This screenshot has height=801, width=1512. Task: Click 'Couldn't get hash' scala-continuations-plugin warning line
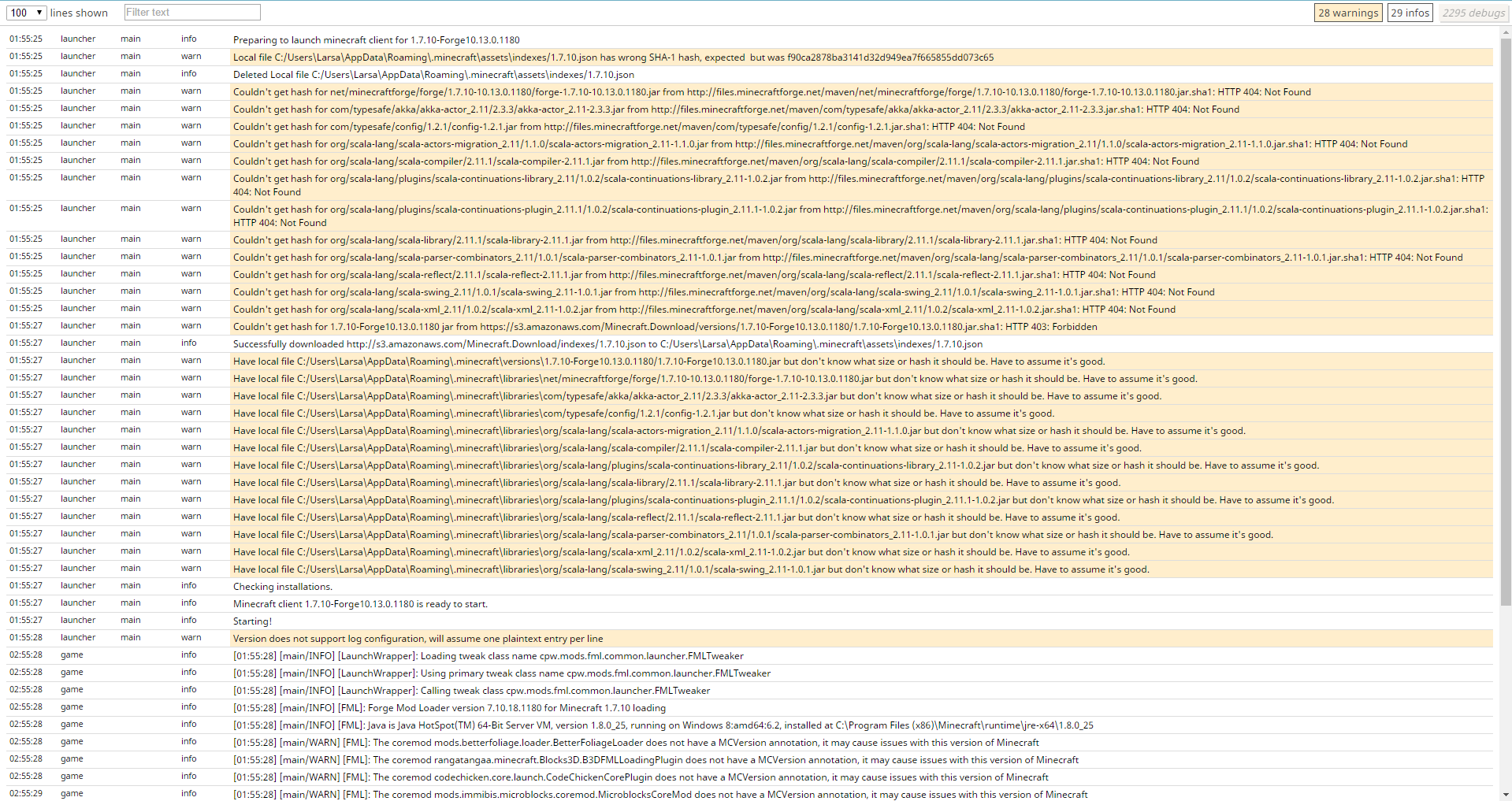pos(862,216)
